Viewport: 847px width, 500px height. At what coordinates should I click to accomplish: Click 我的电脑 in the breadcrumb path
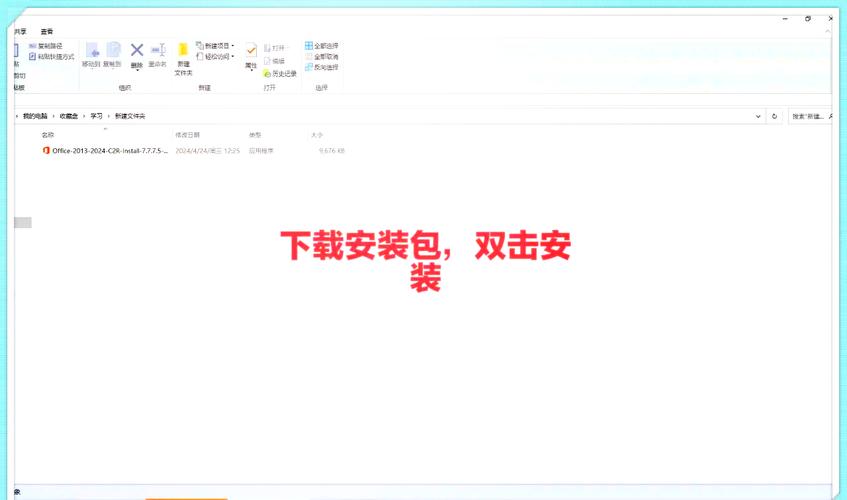(x=35, y=116)
